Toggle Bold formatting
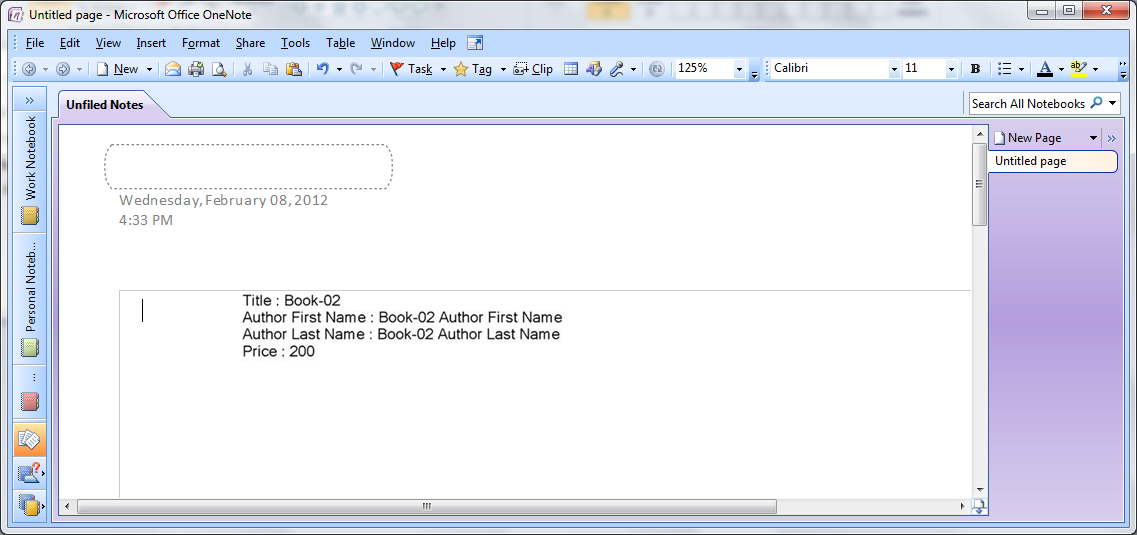1137x535 pixels. 975,69
